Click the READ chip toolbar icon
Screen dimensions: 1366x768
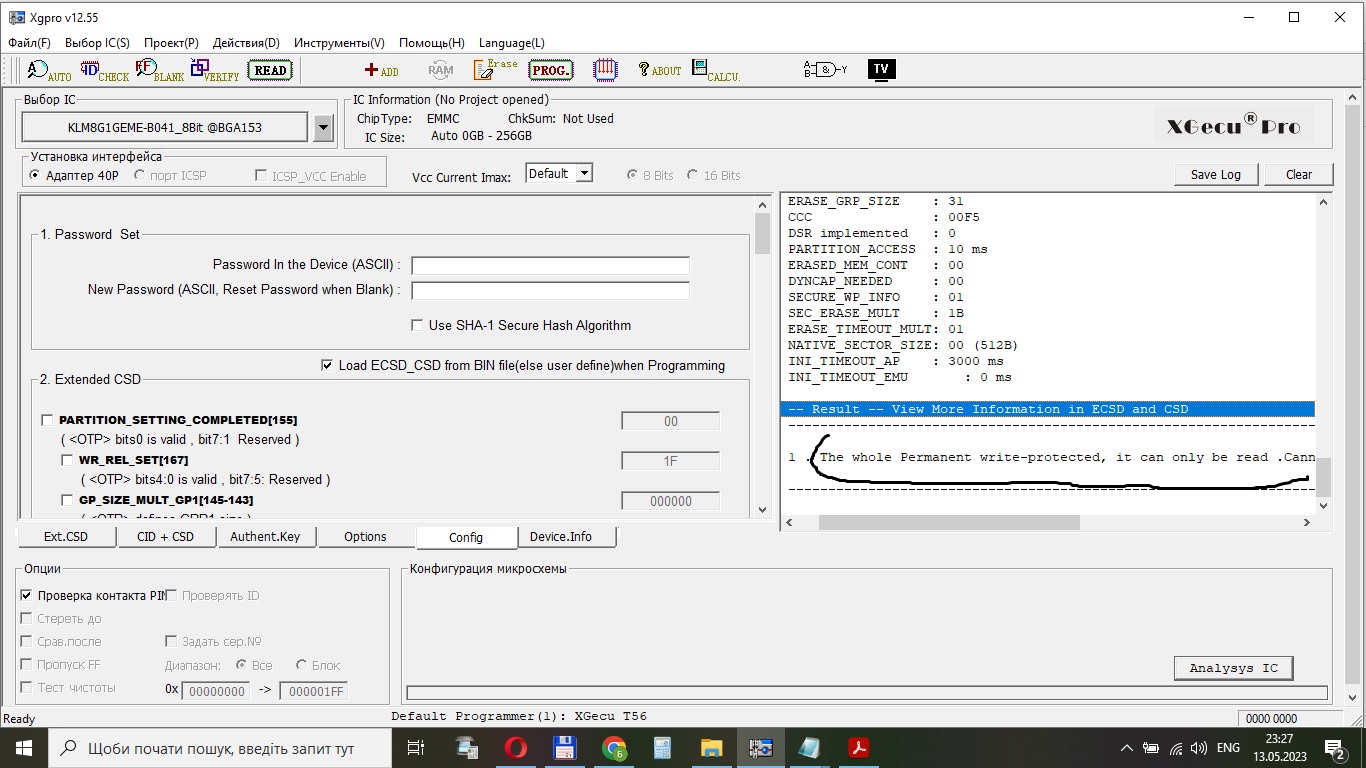[270, 70]
